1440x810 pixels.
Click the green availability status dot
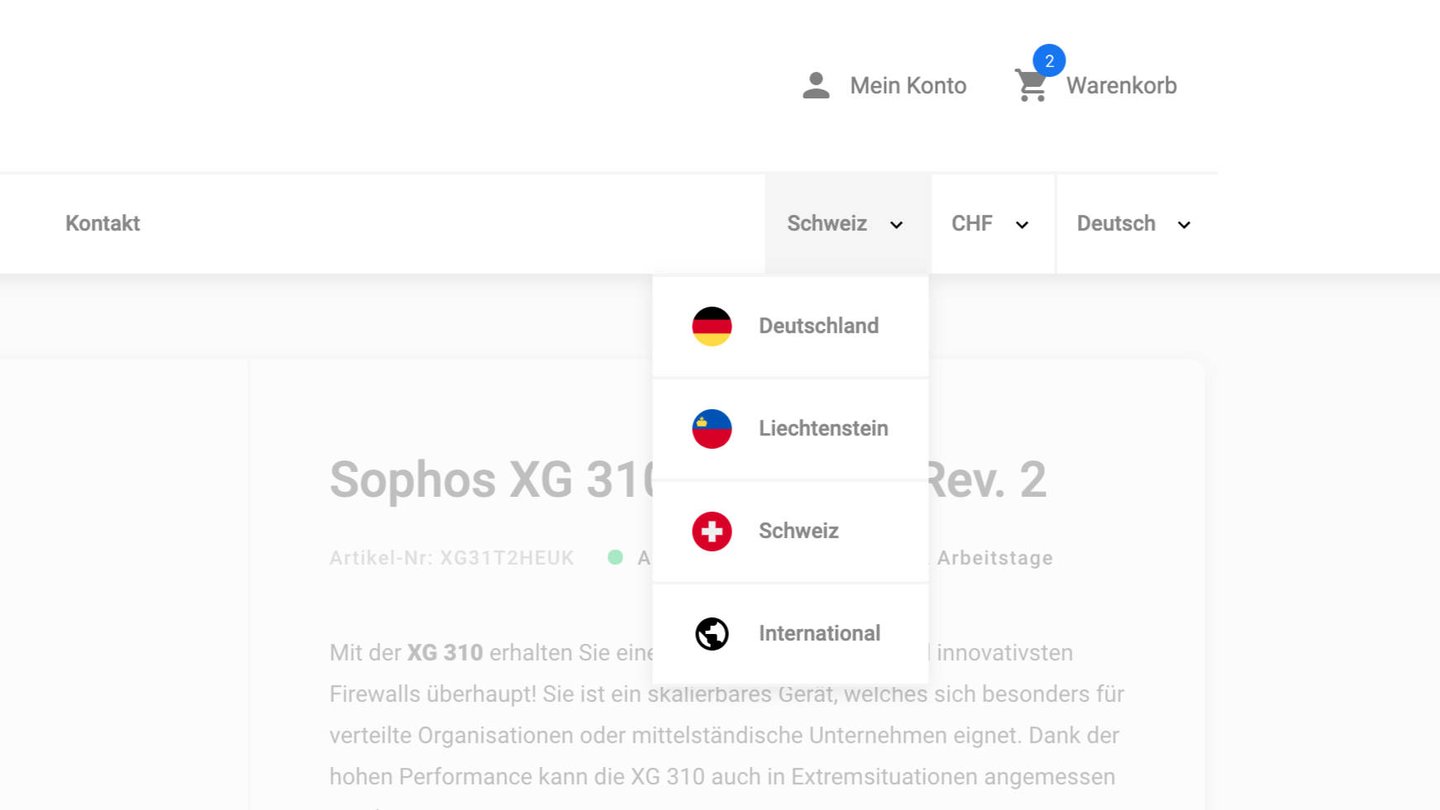(x=616, y=557)
